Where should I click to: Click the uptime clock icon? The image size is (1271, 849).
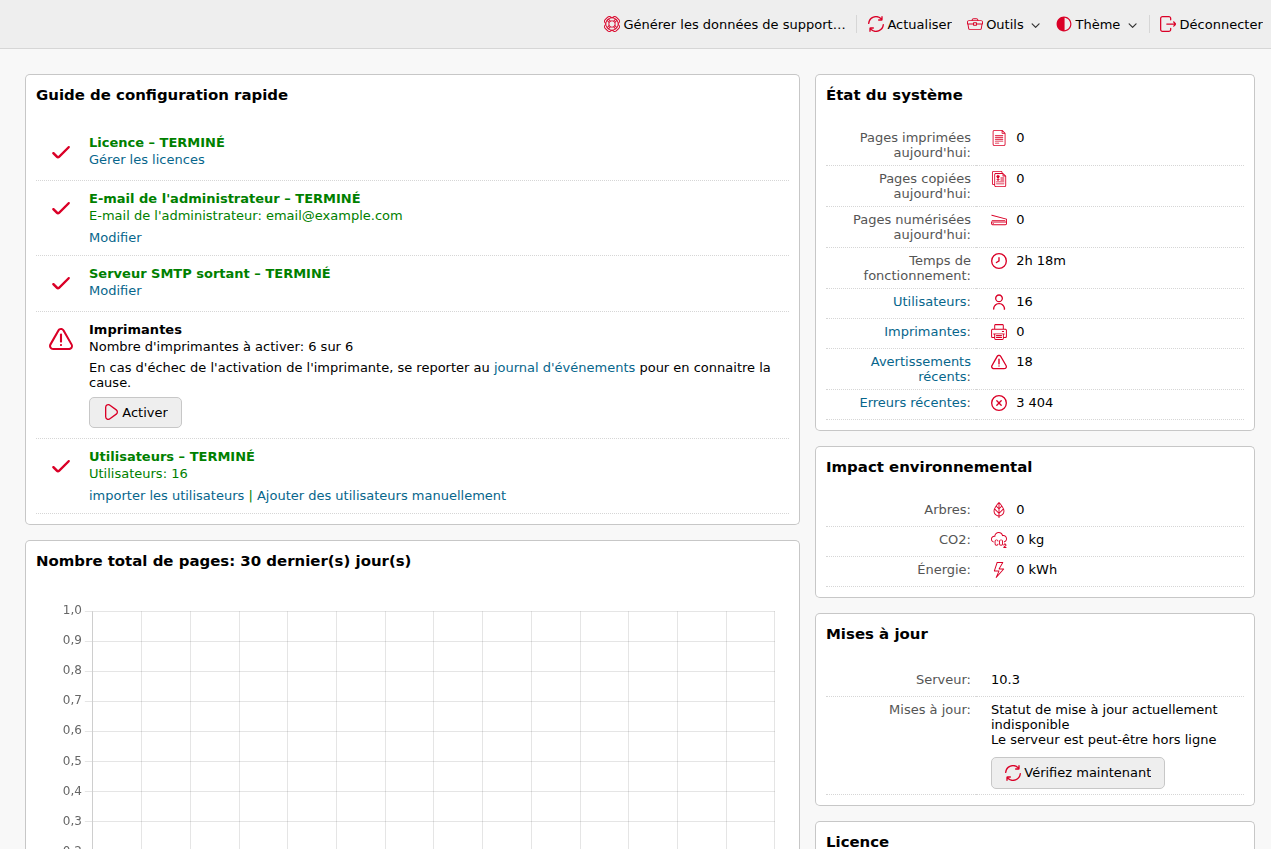(x=999, y=261)
